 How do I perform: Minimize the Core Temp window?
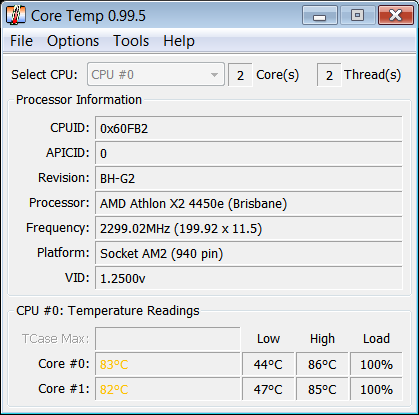(320, 15)
